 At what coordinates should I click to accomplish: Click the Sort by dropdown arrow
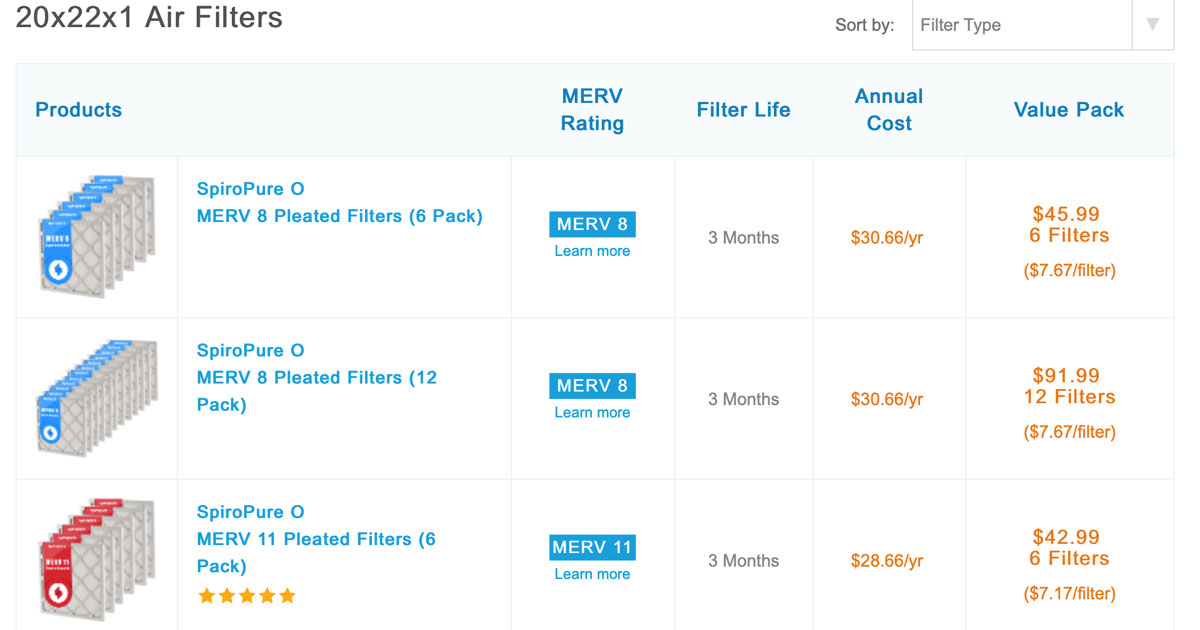coord(1153,25)
